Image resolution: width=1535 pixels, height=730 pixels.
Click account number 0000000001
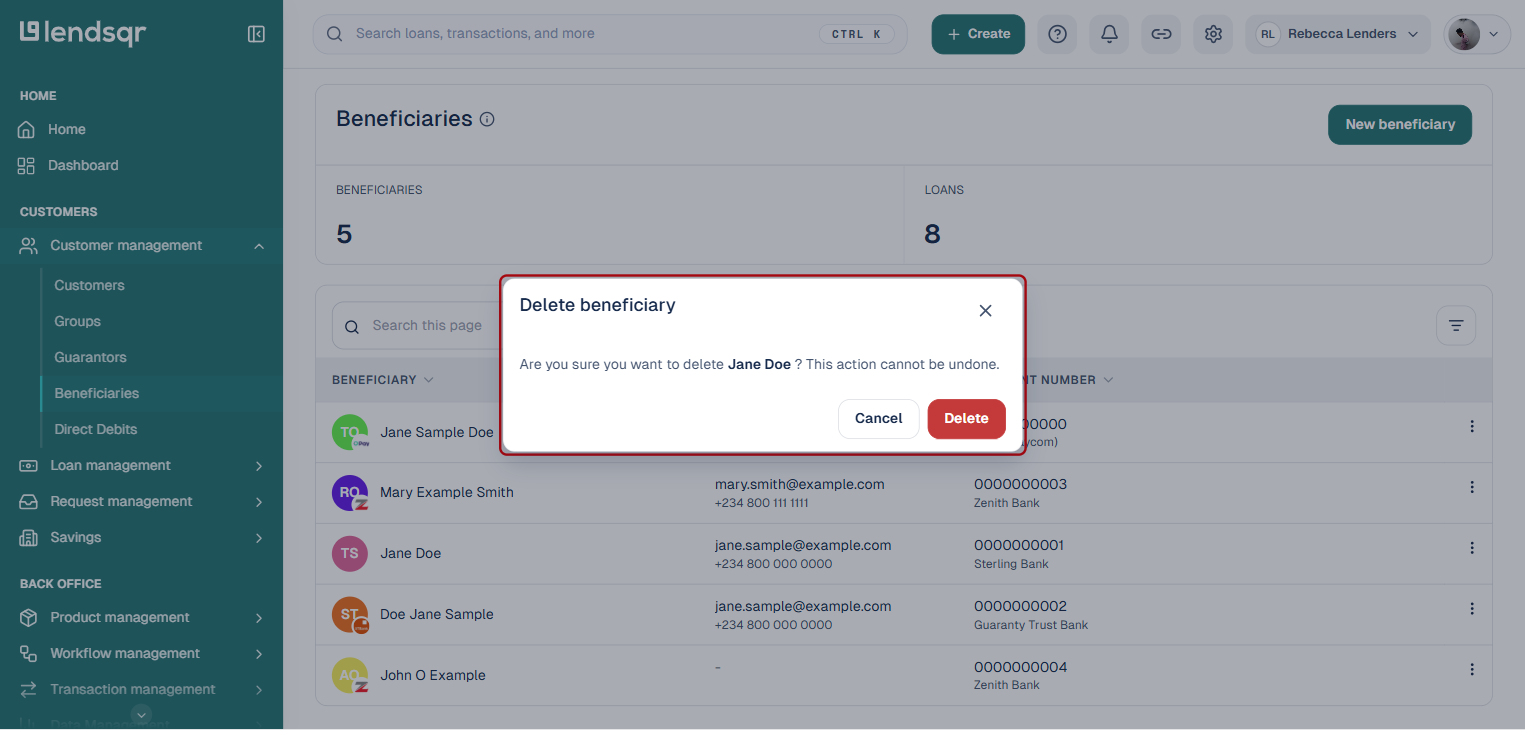pos(1019,545)
